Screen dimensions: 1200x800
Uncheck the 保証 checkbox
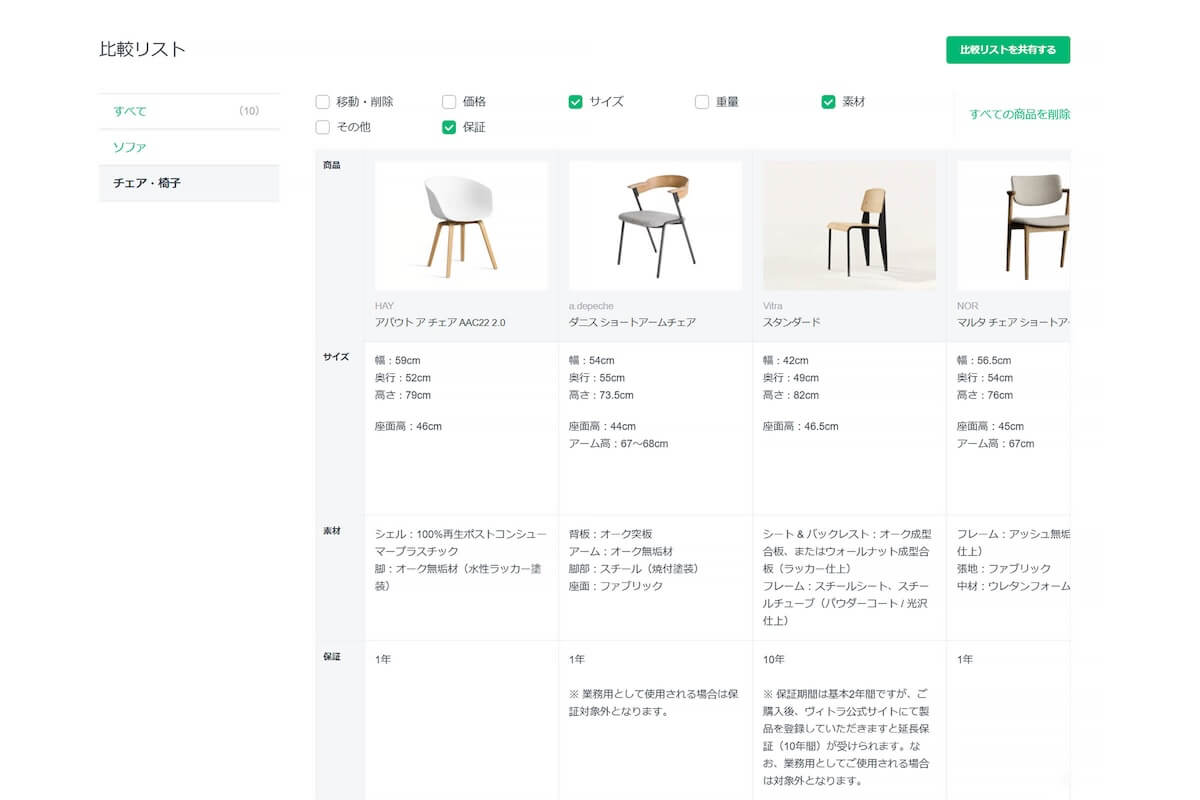(449, 127)
